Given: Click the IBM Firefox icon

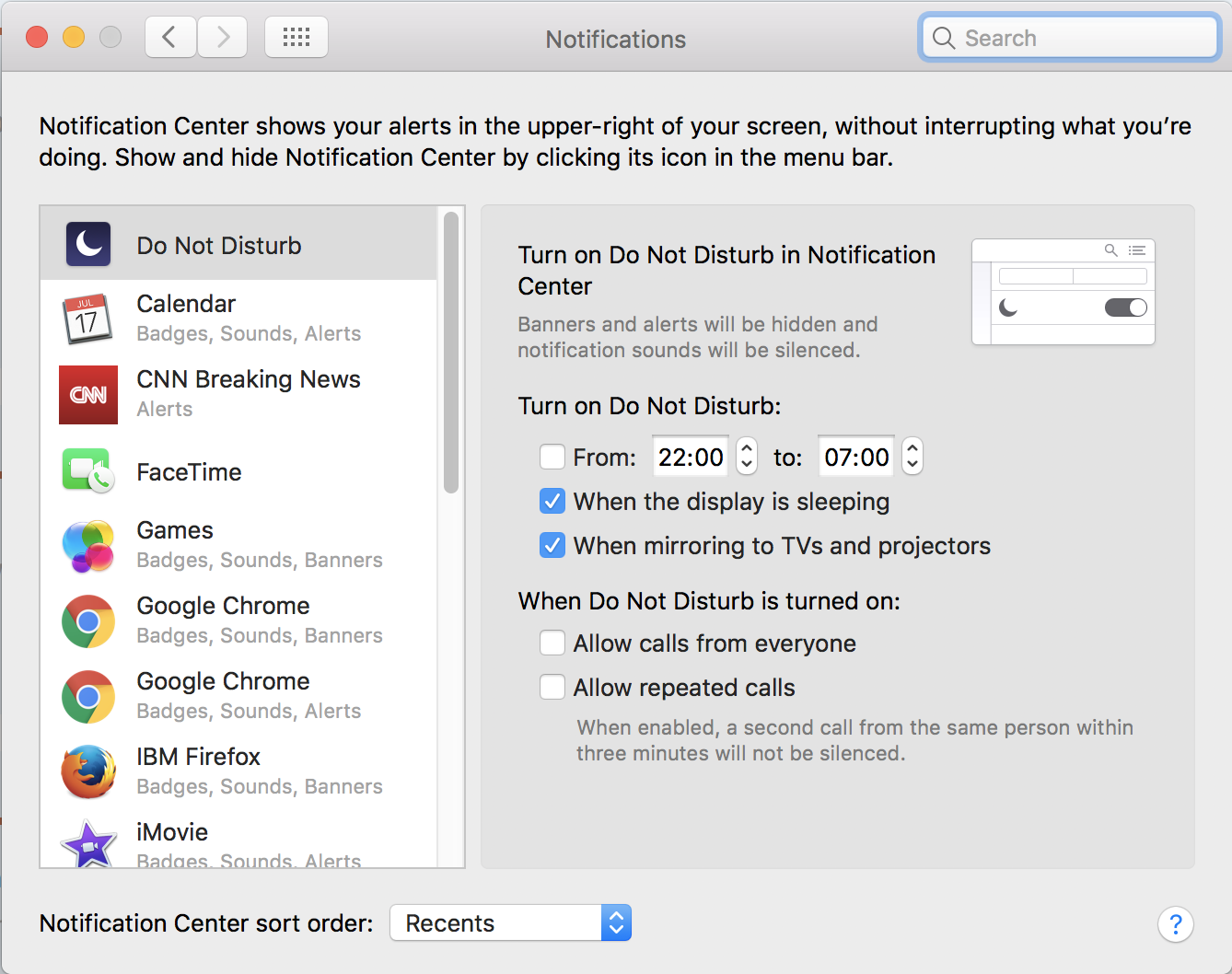Looking at the screenshot, I should [x=88, y=771].
